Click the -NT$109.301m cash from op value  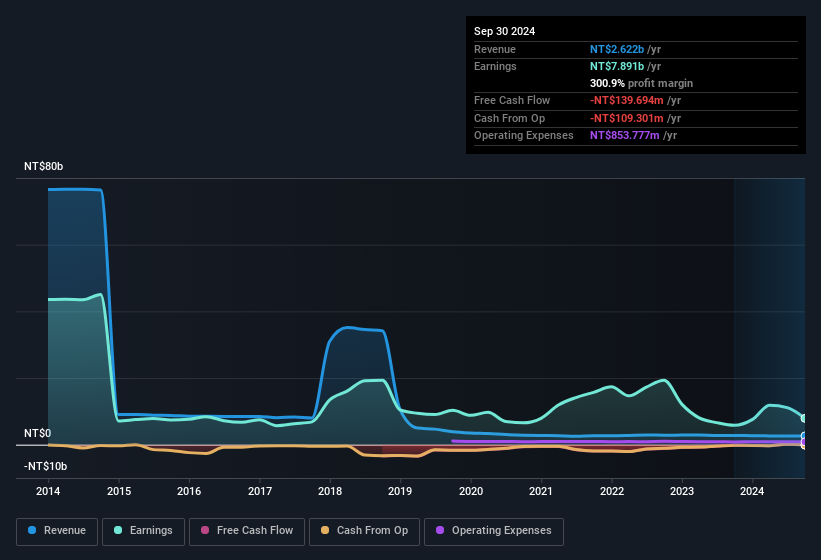point(627,118)
